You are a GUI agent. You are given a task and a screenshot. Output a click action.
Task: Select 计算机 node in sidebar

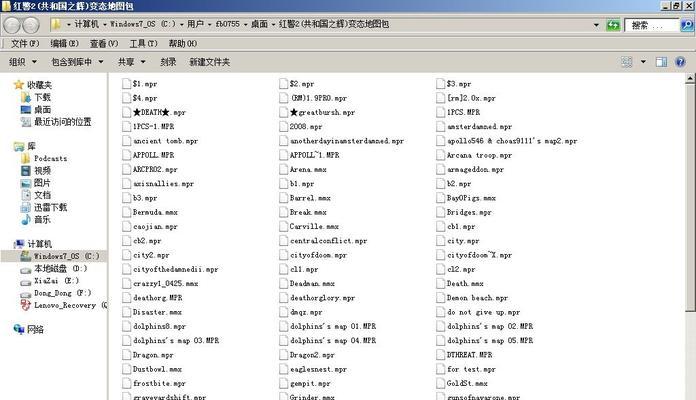point(33,244)
